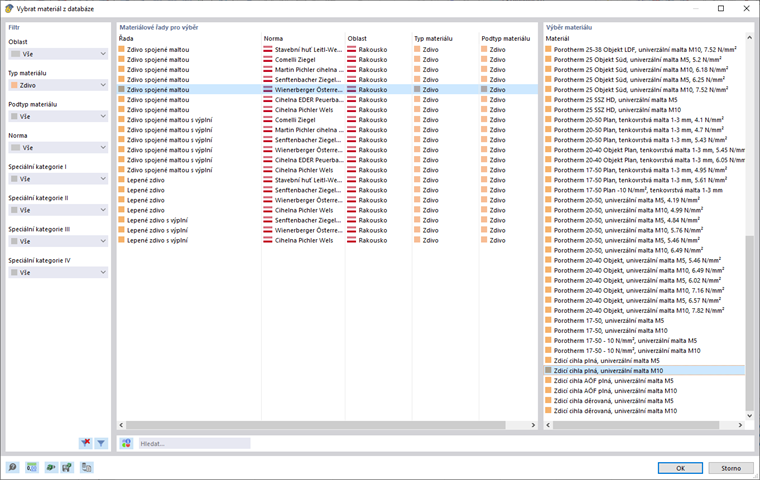This screenshot has width=760, height=480.
Task: Select Porotherm 17-50, univerzální malta M5
Action: [x=645, y=320]
